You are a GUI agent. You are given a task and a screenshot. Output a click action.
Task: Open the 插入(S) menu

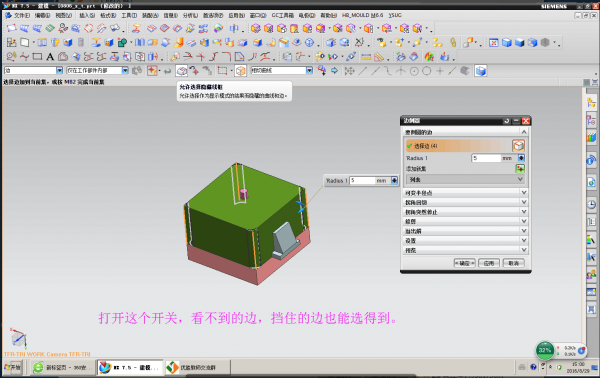click(x=87, y=15)
